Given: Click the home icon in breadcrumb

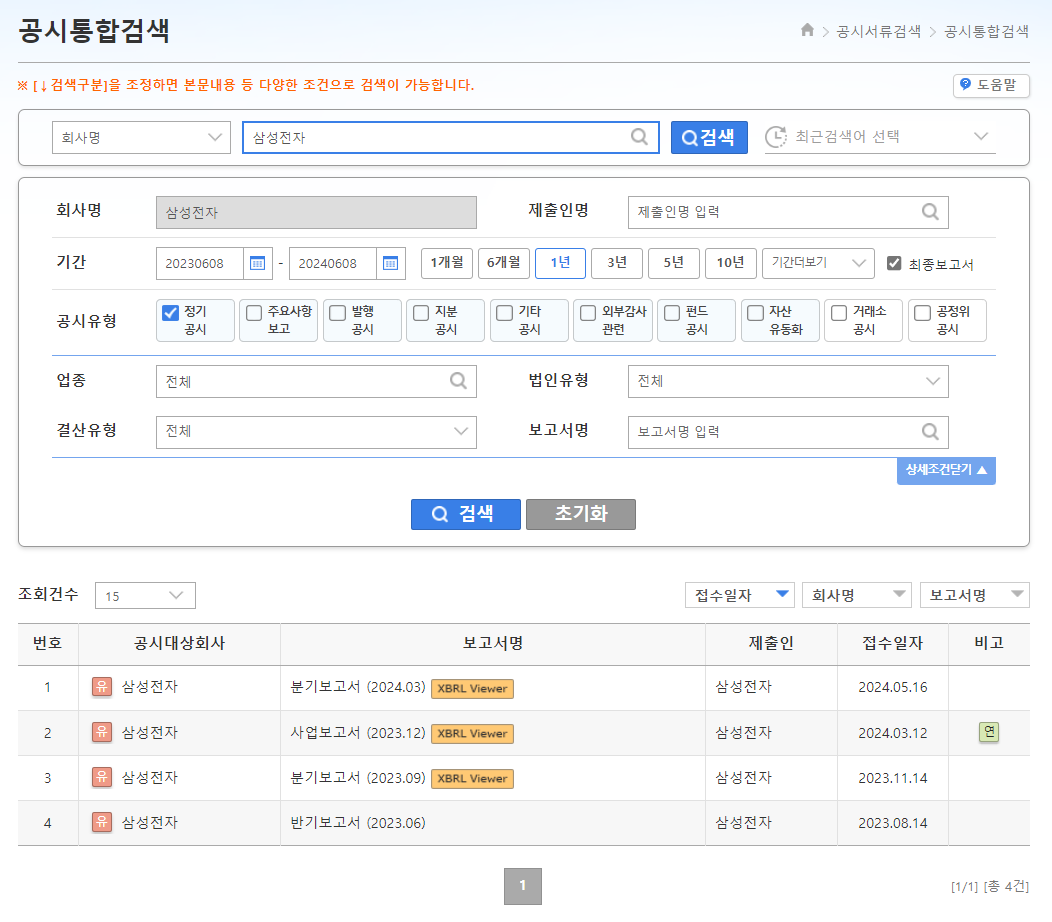Looking at the screenshot, I should (x=807, y=30).
